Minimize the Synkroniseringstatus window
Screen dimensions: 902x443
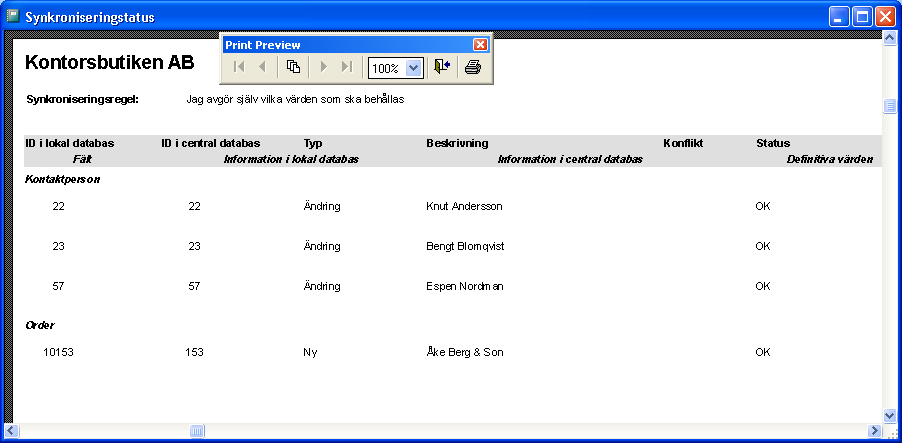click(840, 16)
